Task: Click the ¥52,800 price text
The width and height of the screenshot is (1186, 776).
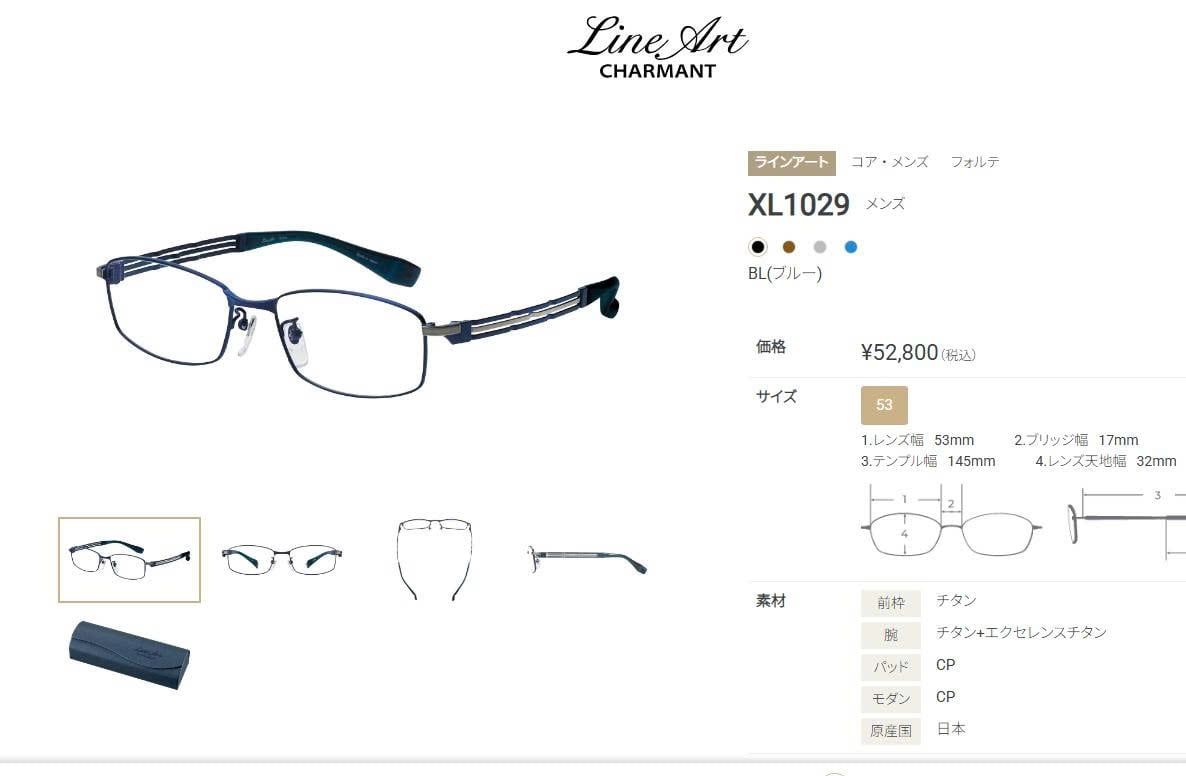Action: [899, 352]
